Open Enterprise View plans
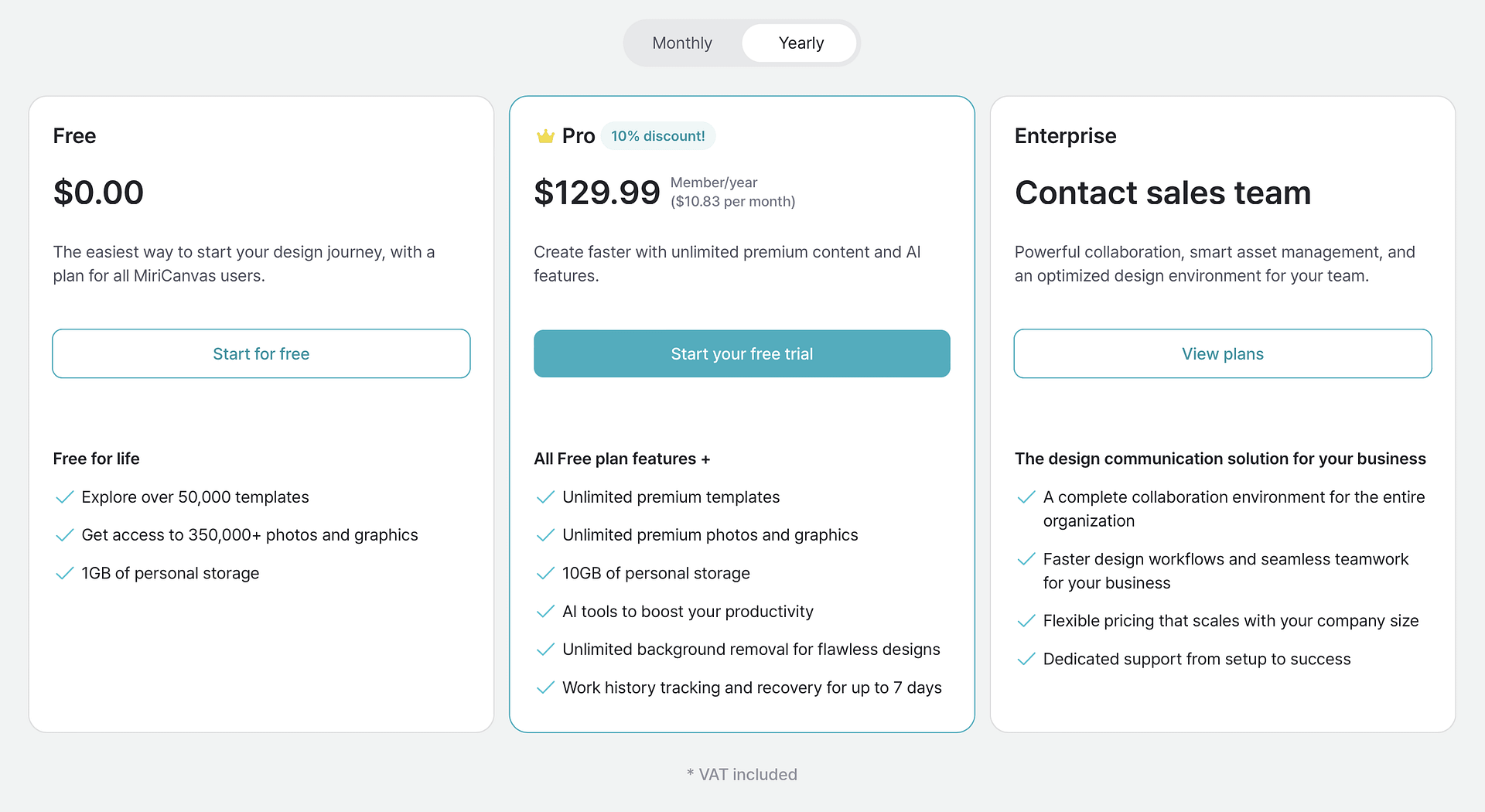The height and width of the screenshot is (812, 1485). (x=1222, y=353)
